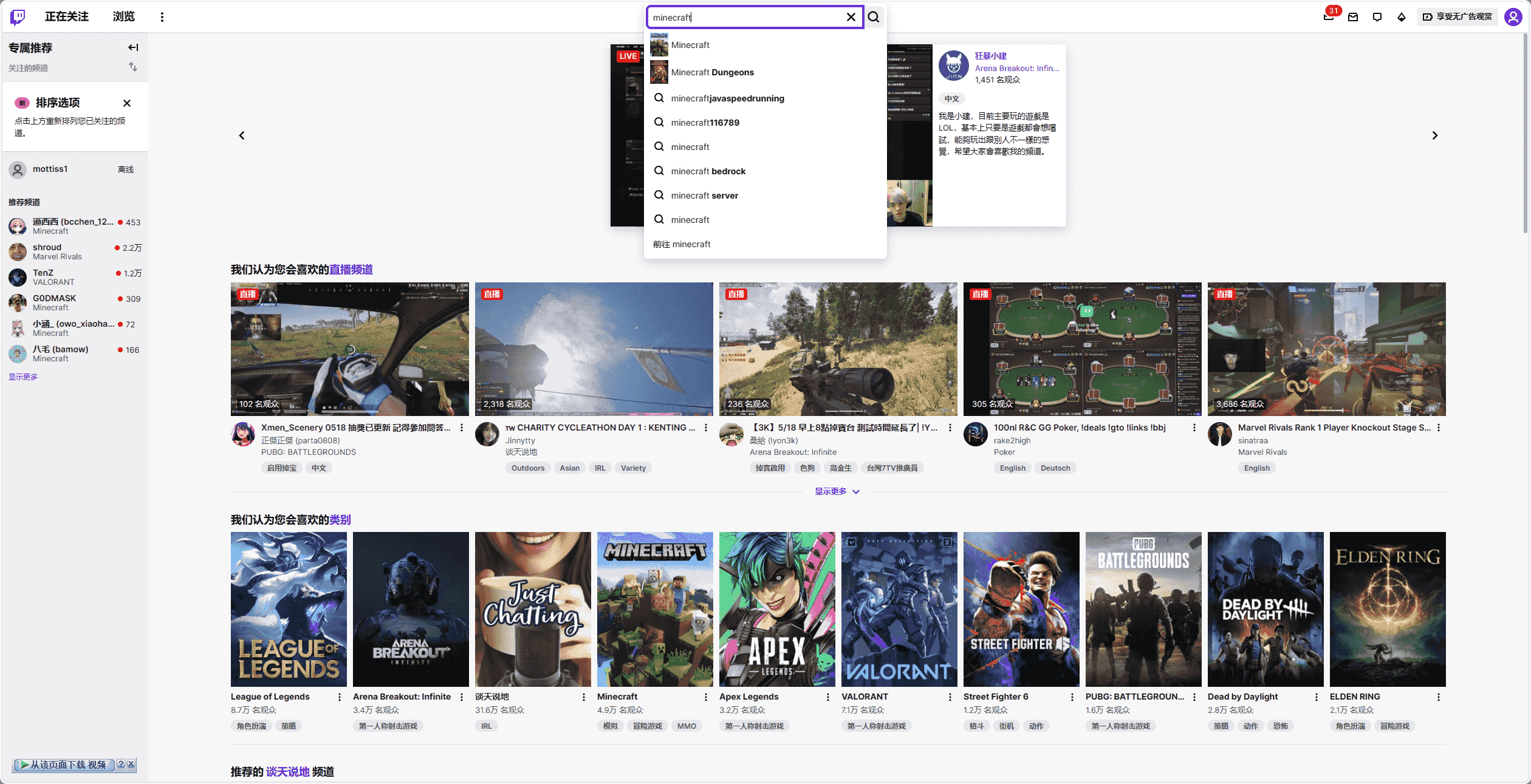The height and width of the screenshot is (784, 1531).
Task: Go to next carousel stream arrow
Action: click(x=1434, y=135)
